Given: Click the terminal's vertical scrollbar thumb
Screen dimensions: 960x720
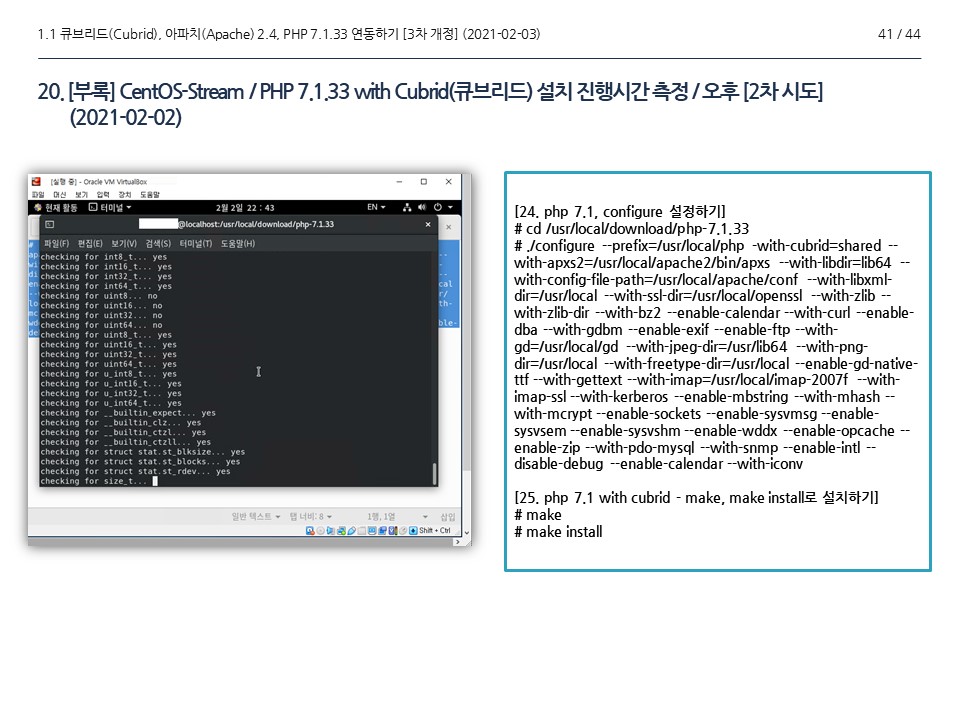Looking at the screenshot, I should point(435,474).
